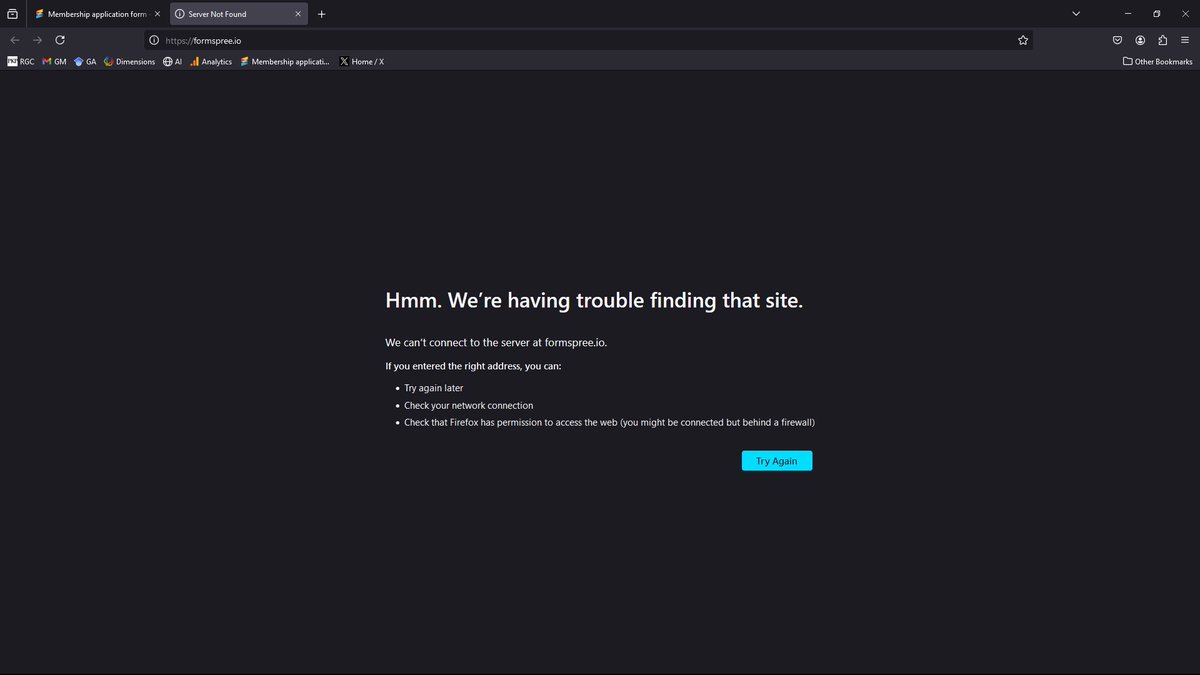Close the Server Not Found tab
1200x675 pixels.
(x=298, y=14)
